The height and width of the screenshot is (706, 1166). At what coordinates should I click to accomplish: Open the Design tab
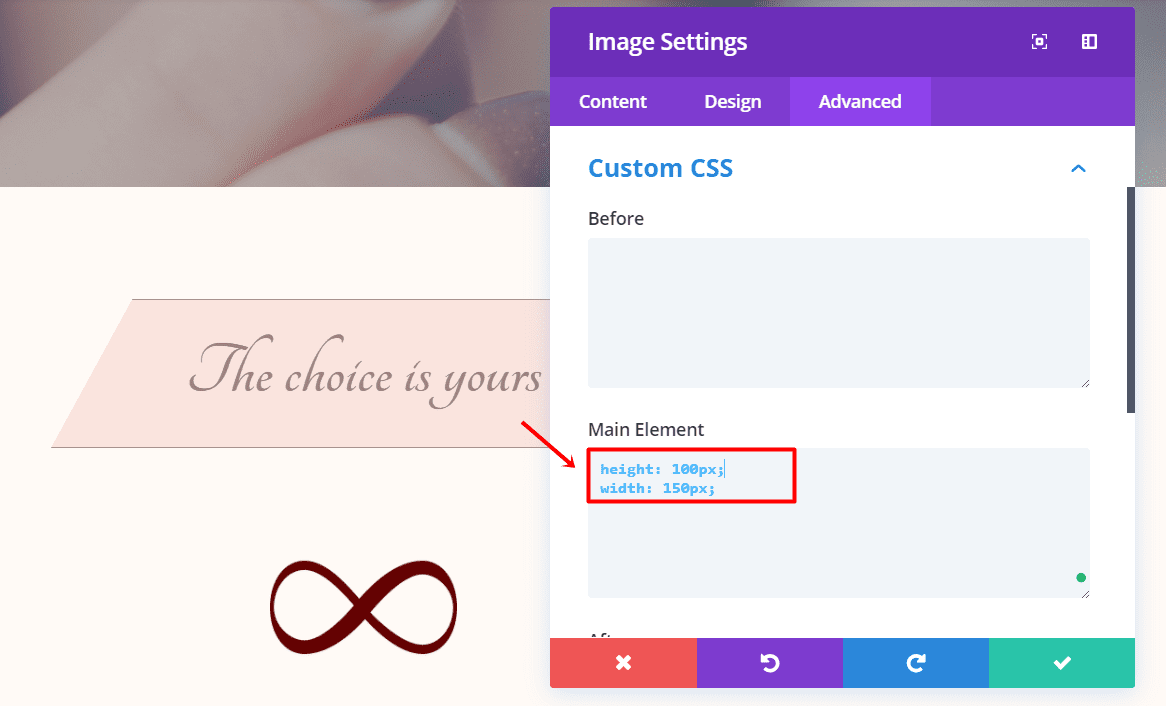733,102
